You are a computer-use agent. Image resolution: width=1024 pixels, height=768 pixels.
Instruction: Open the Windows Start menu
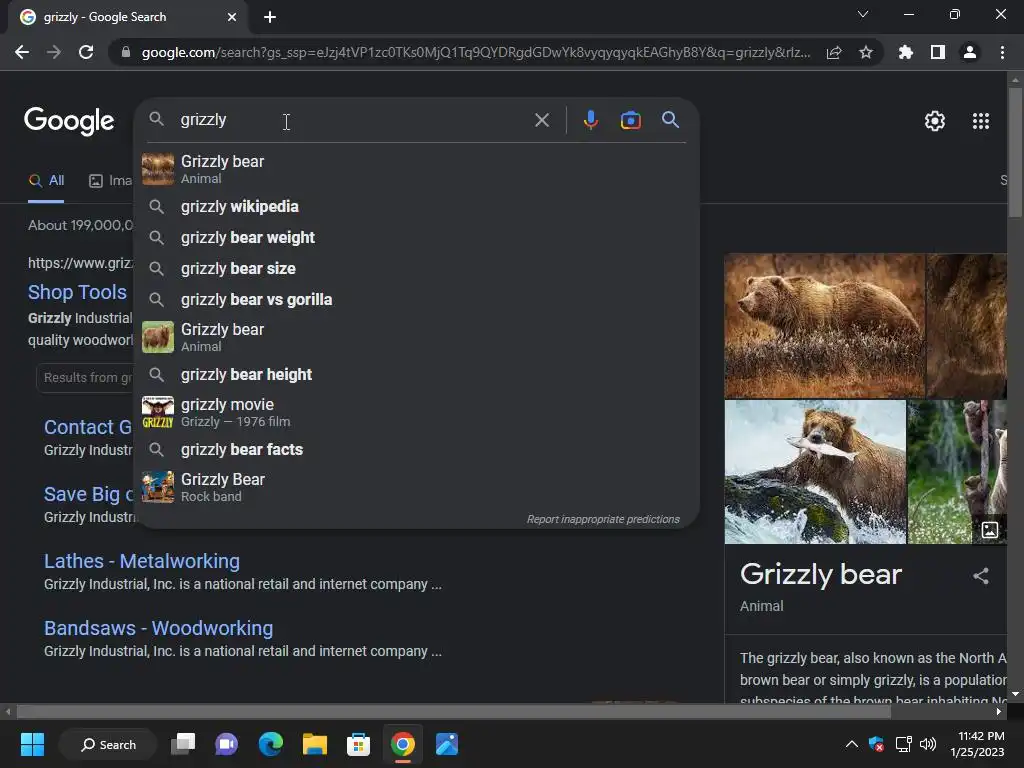pyautogui.click(x=32, y=744)
